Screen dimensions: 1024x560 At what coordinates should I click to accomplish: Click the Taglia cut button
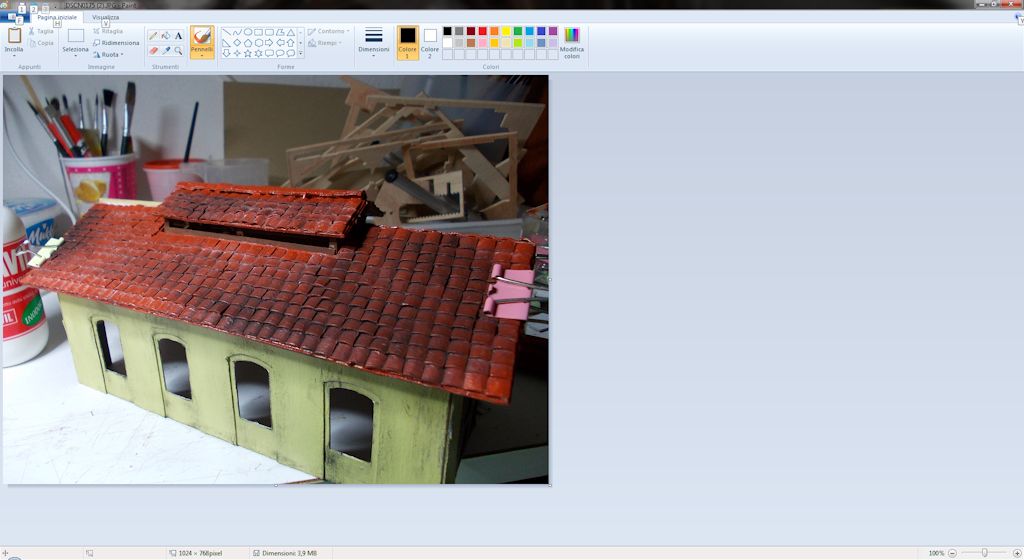(x=41, y=31)
